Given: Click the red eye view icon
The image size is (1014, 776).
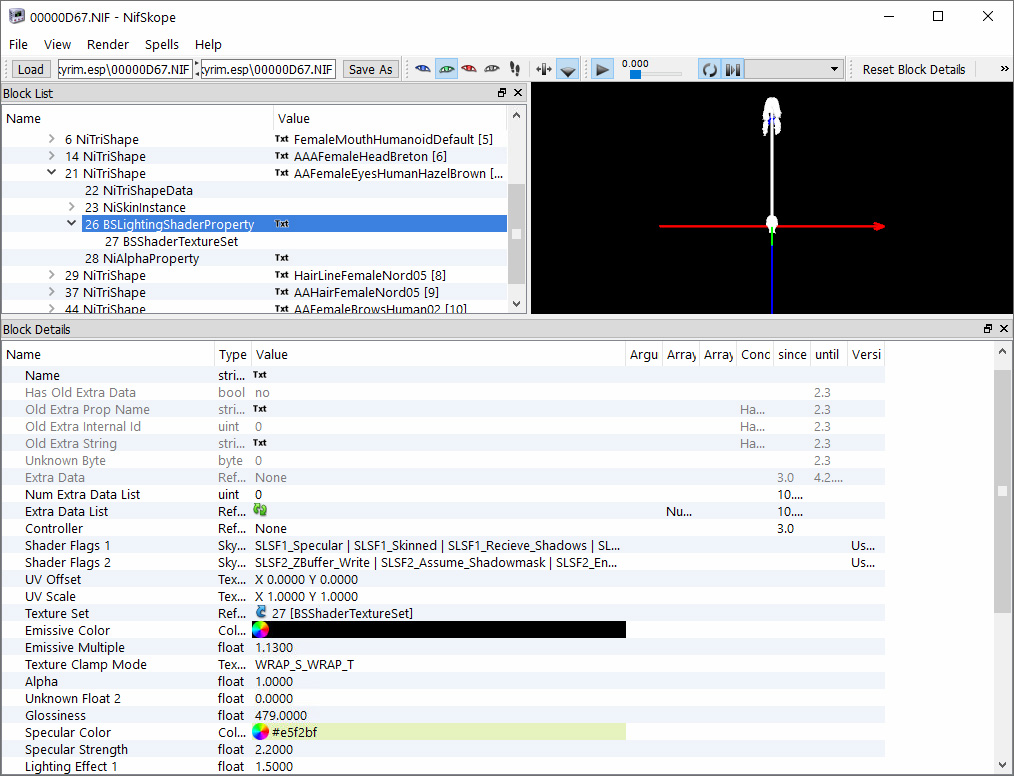Looking at the screenshot, I should [x=469, y=69].
